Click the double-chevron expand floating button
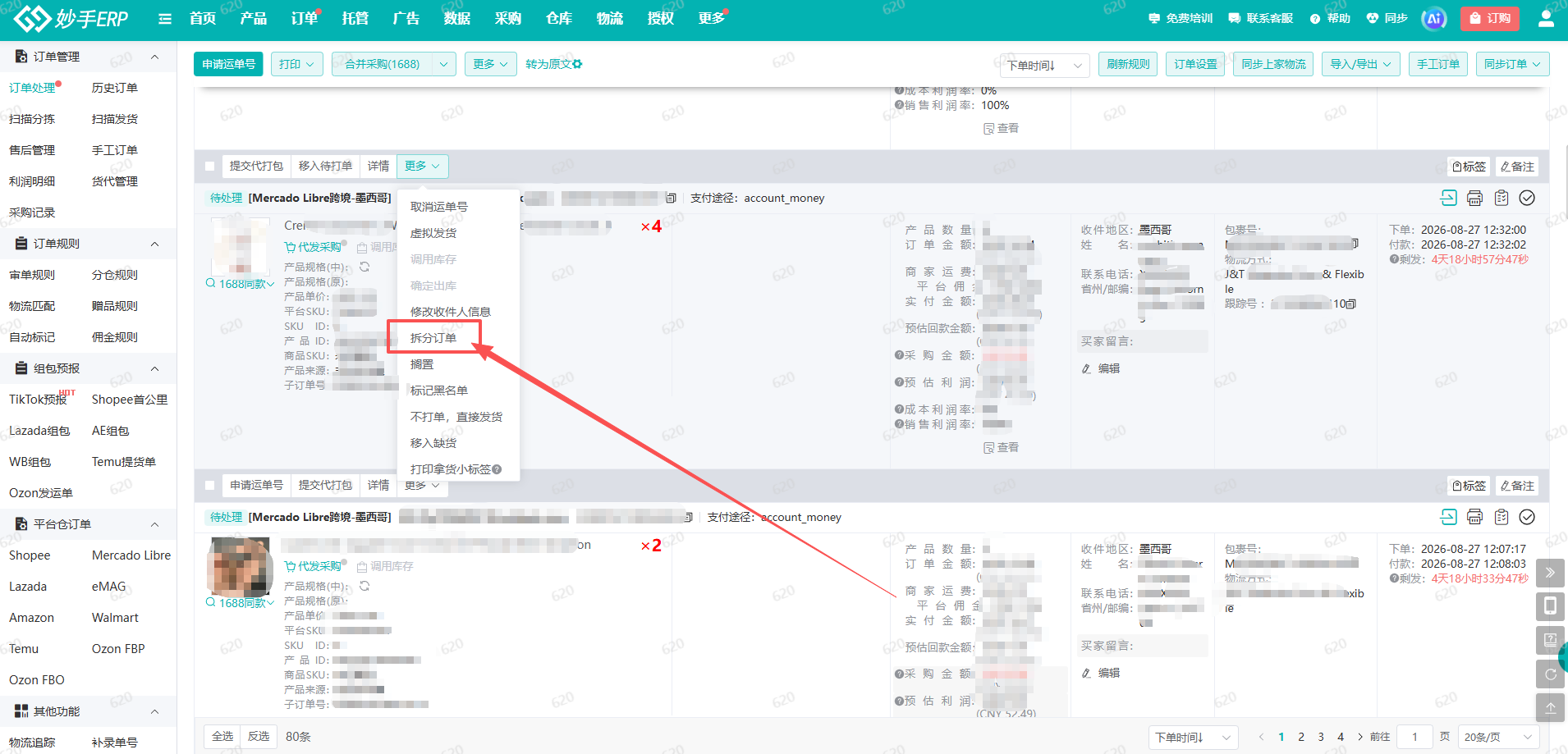 point(1550,573)
